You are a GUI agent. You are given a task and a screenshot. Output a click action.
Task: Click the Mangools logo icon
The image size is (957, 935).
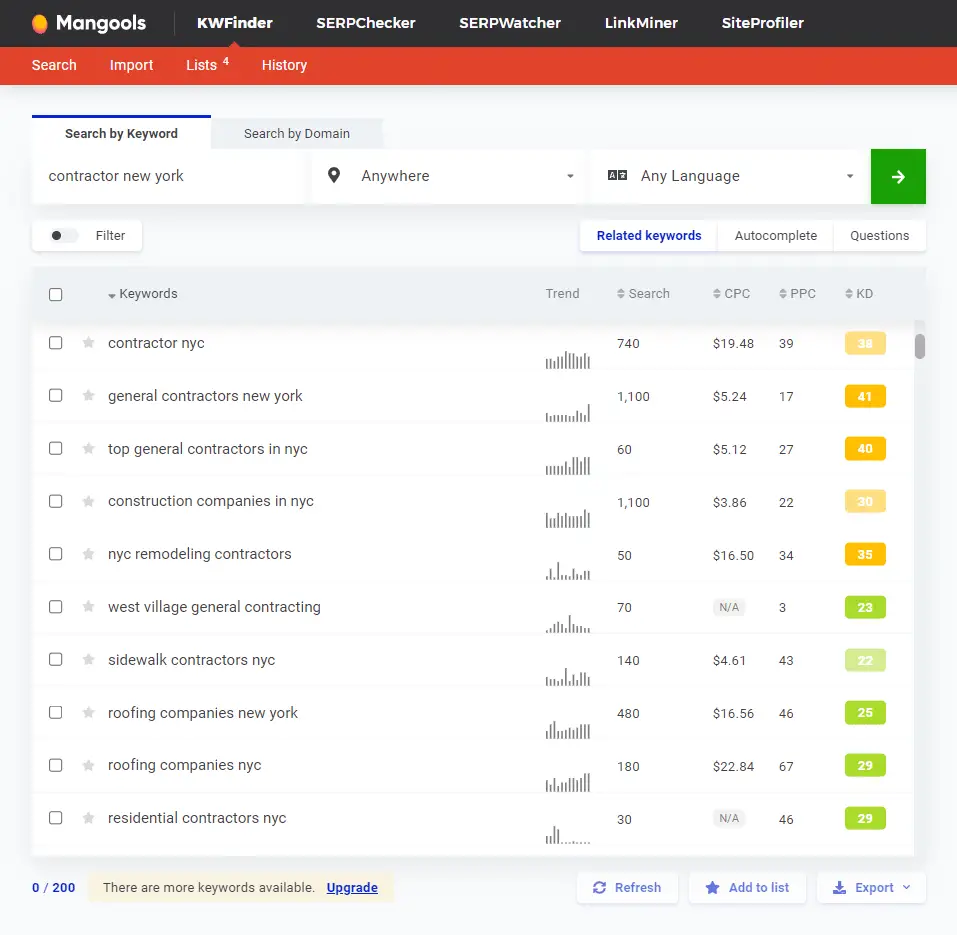coord(40,23)
